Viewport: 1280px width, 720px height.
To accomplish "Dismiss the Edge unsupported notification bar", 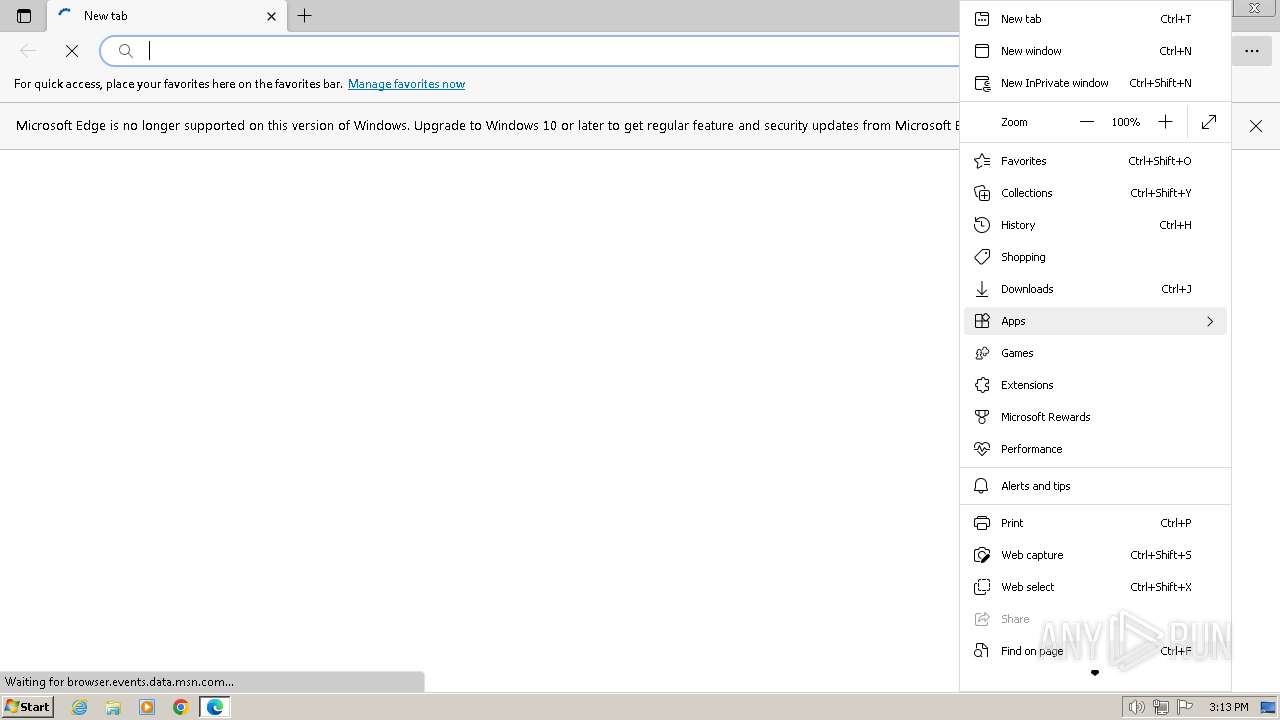I will pos(1256,126).
